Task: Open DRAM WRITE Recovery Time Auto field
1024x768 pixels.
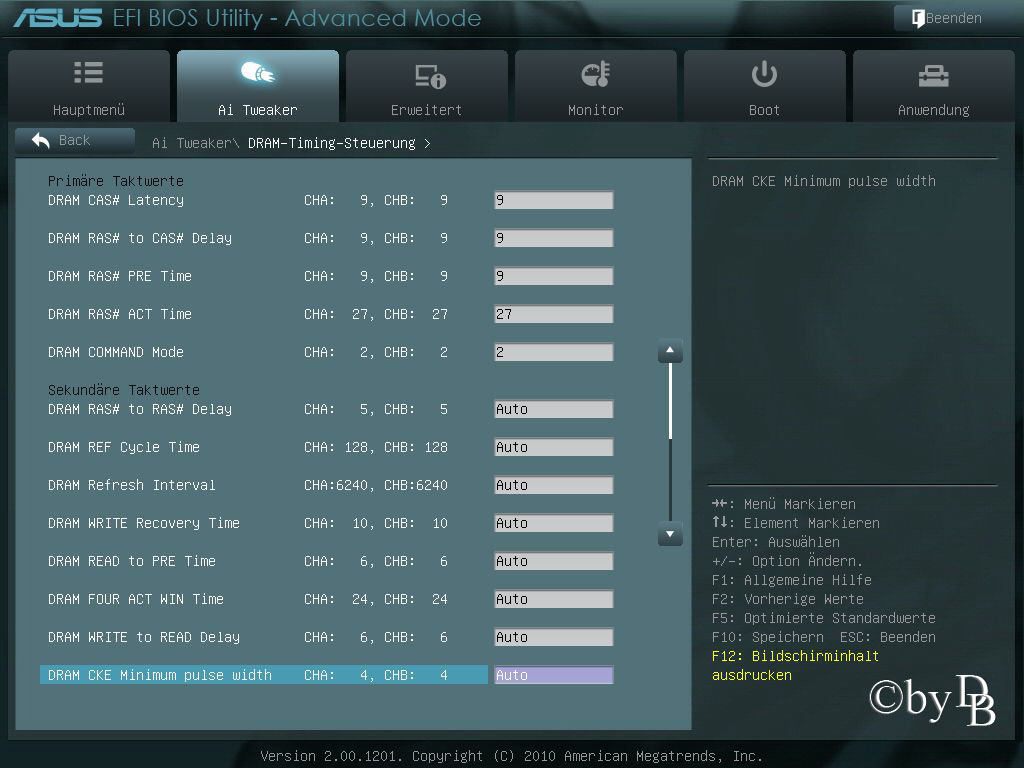Action: pyautogui.click(x=554, y=523)
